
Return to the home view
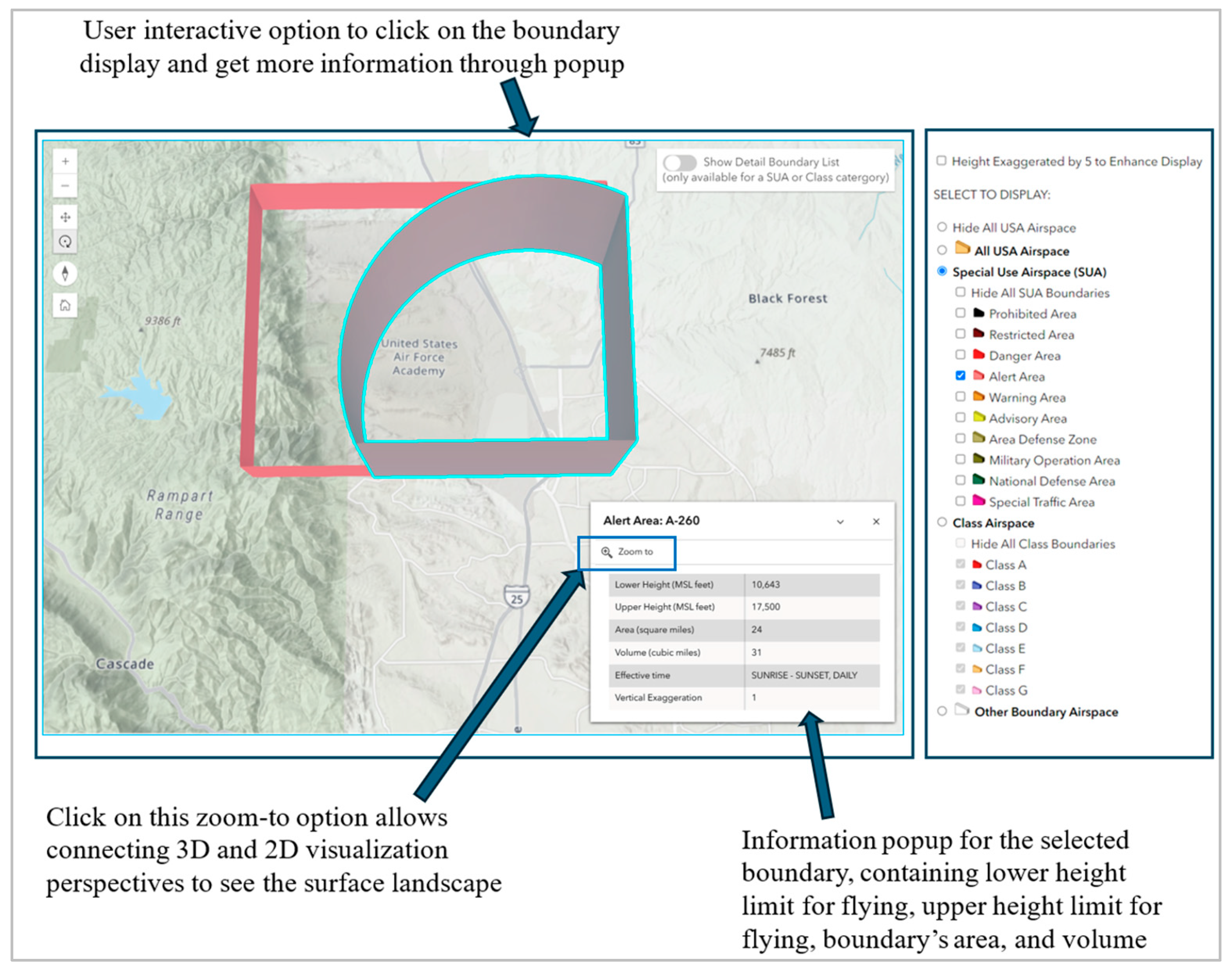pyautogui.click(x=65, y=306)
